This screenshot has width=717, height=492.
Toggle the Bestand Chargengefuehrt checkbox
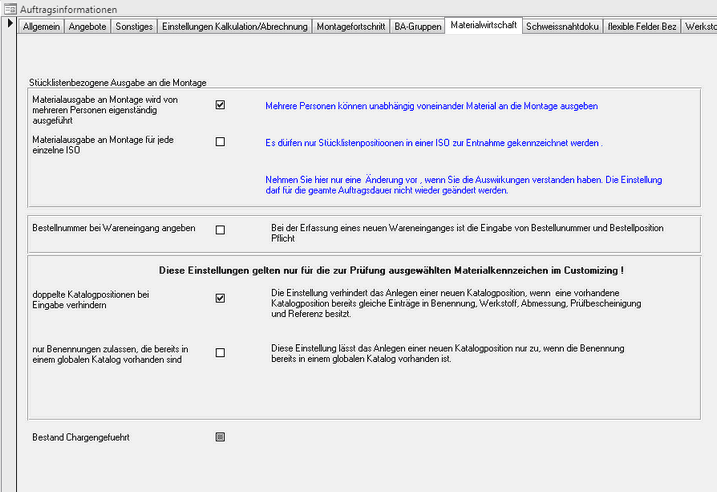(220, 437)
